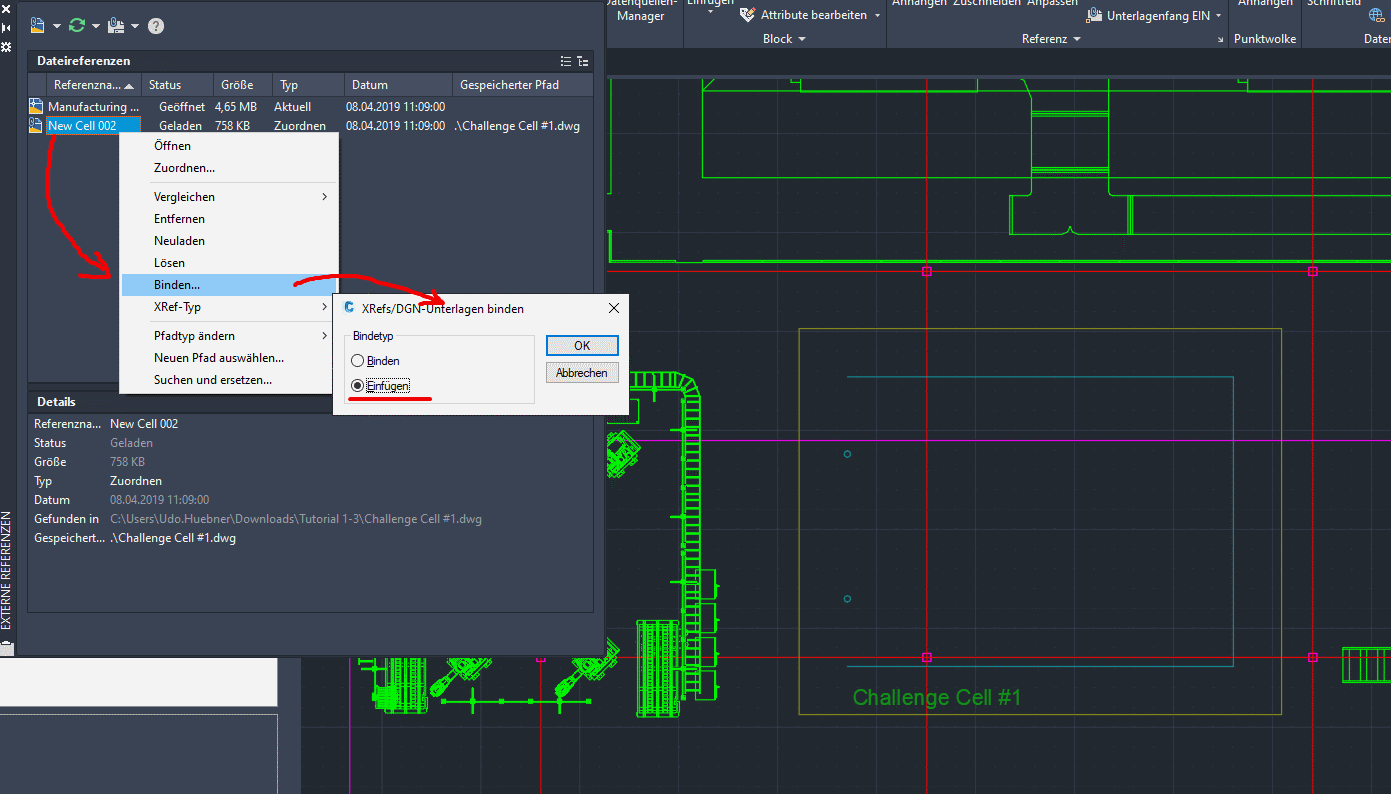Open palette properties gear icon

(x=6, y=47)
